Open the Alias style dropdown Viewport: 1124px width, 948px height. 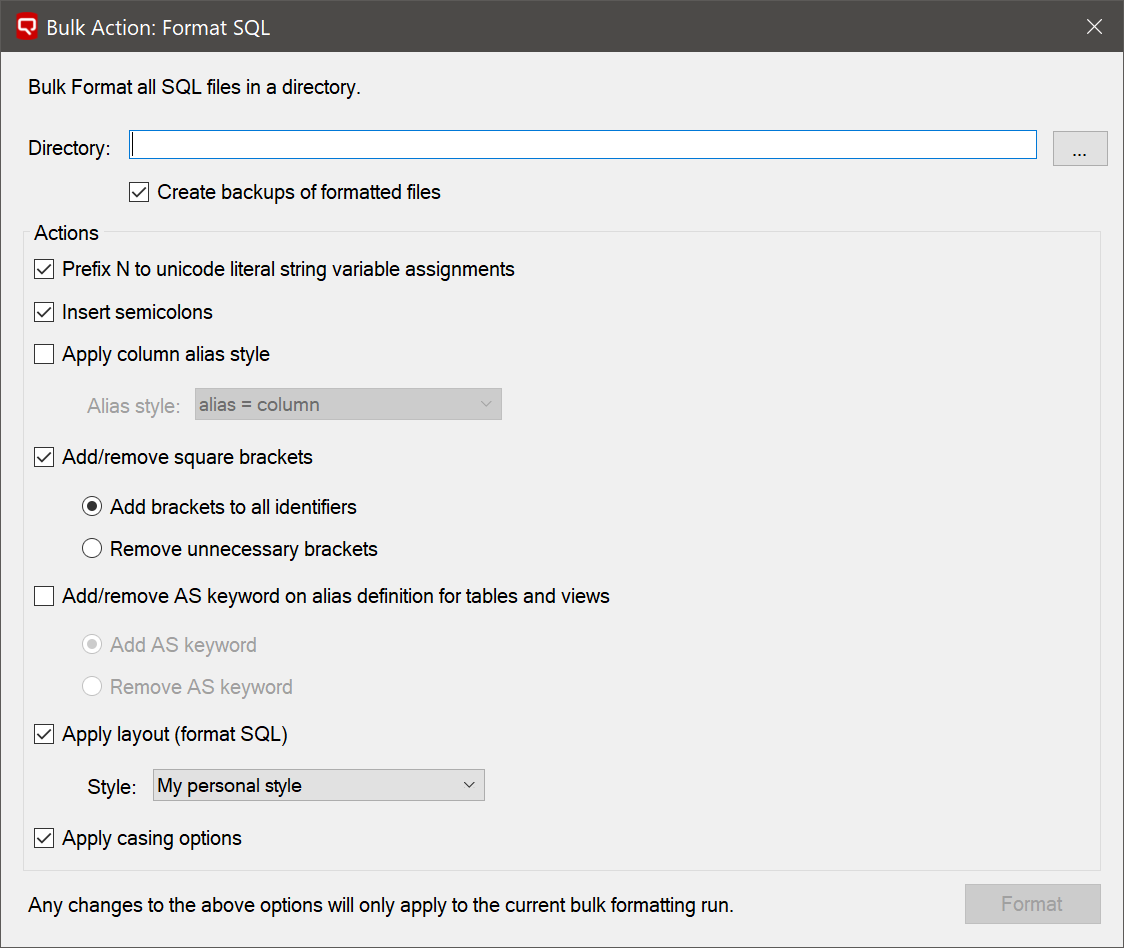[347, 405]
